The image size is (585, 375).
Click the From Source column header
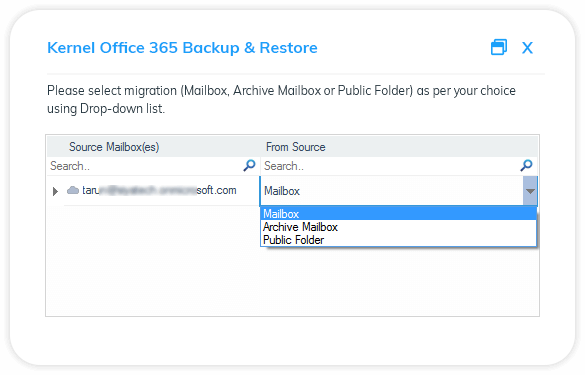295,147
